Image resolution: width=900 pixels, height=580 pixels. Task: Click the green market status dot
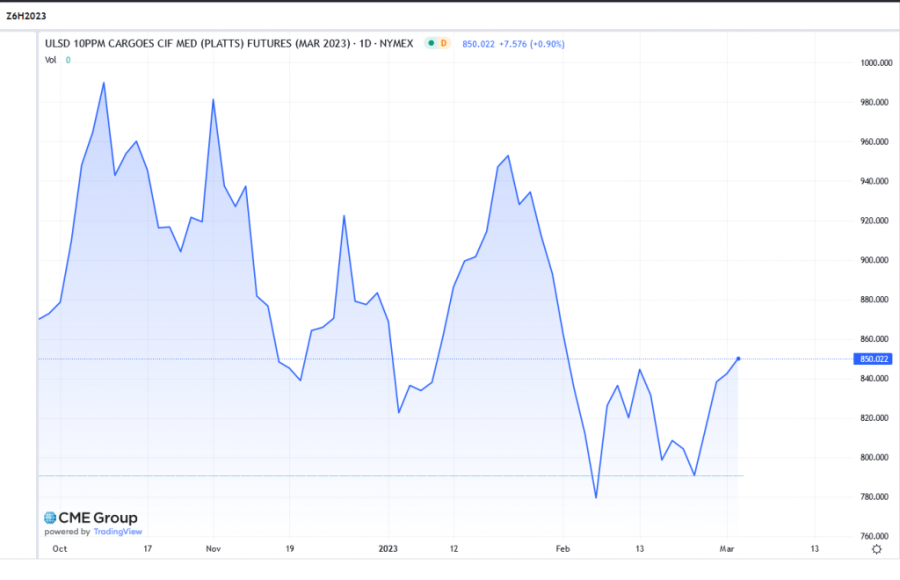(x=430, y=43)
